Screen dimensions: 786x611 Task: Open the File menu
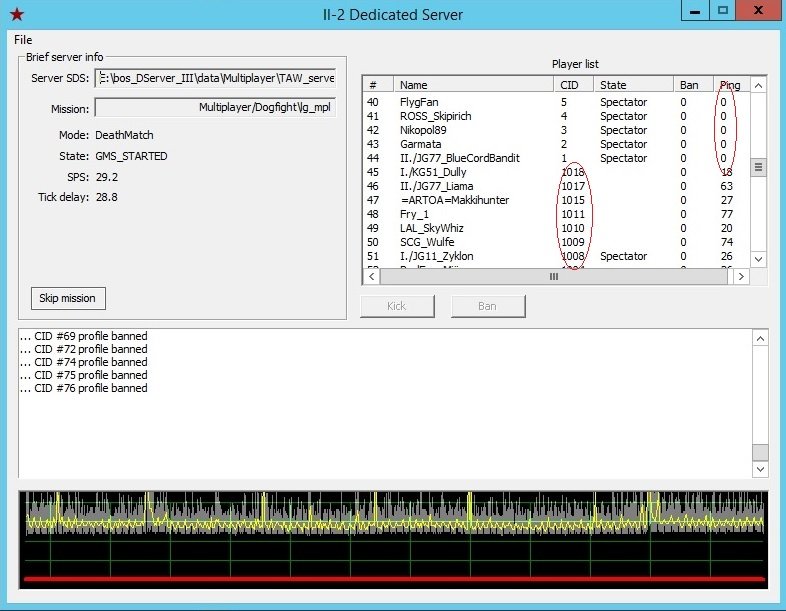pyautogui.click(x=23, y=40)
